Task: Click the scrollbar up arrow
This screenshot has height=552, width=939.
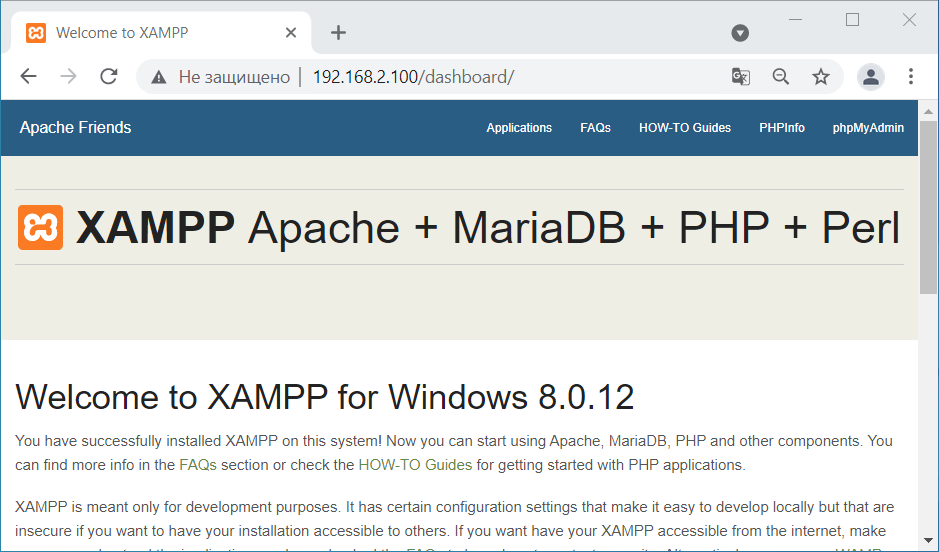Action: [x=928, y=111]
